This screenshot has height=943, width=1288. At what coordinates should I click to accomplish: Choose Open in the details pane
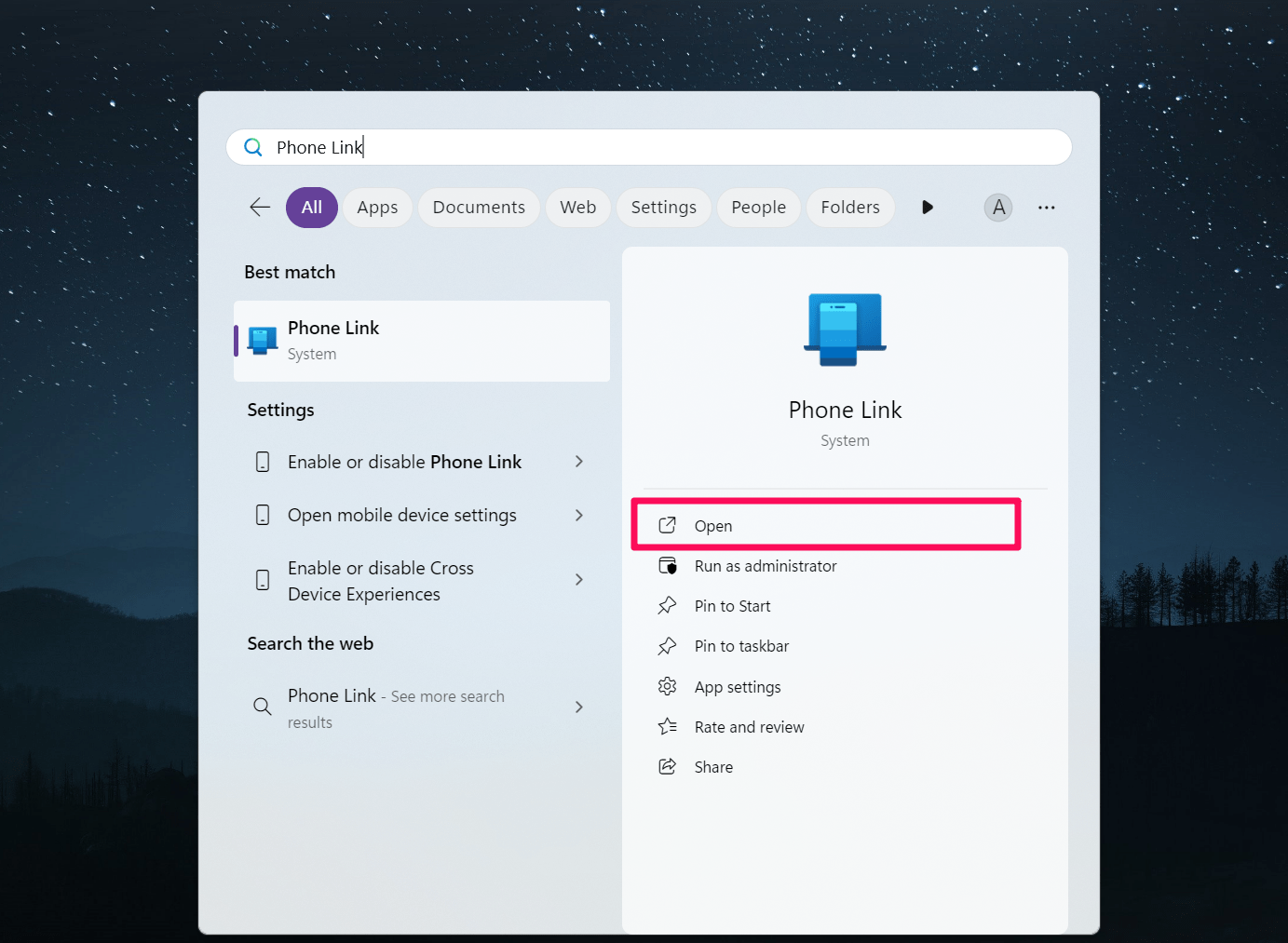(x=827, y=525)
